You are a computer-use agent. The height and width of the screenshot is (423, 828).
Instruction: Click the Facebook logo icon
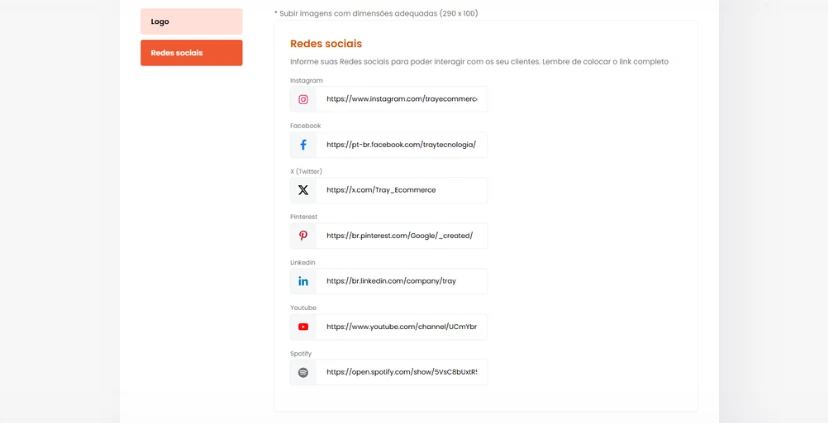tap(303, 145)
